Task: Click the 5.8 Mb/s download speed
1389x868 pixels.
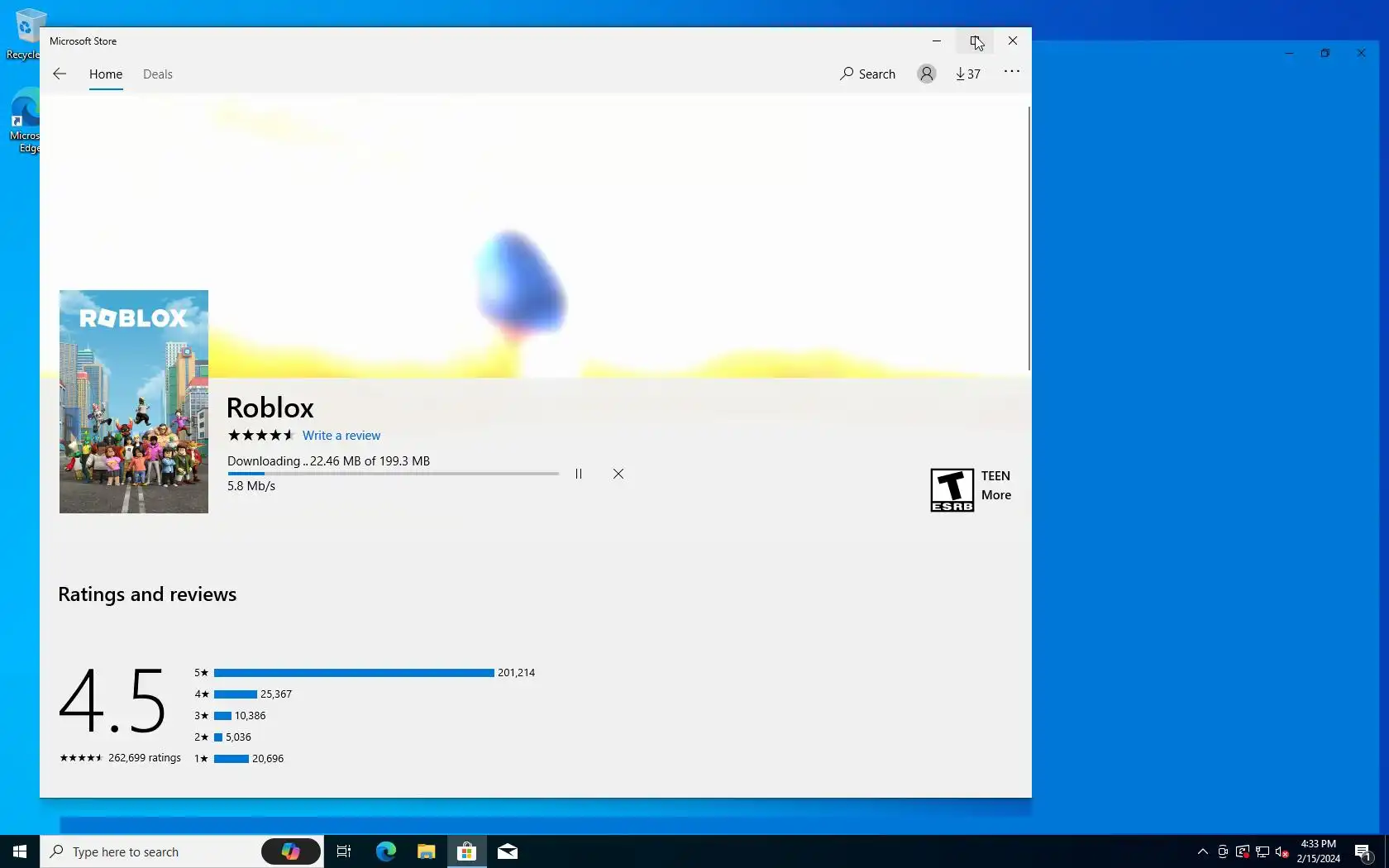Action: [x=251, y=486]
